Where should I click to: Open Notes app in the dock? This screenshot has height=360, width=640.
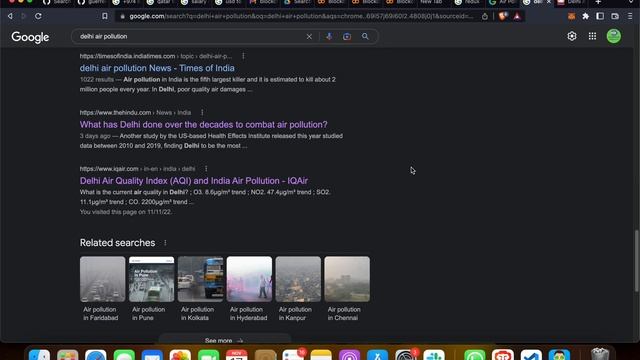tap(321, 355)
